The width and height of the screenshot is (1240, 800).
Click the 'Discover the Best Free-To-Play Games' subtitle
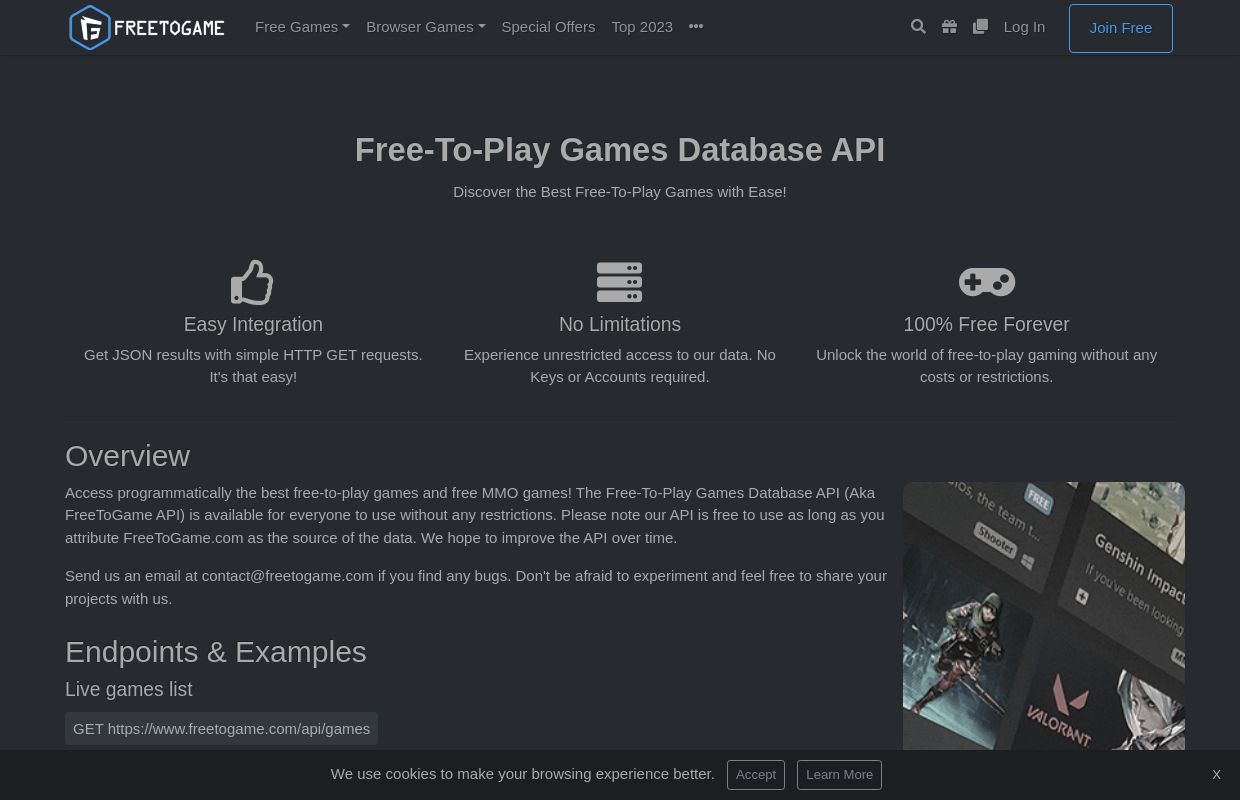pyautogui.click(x=620, y=191)
